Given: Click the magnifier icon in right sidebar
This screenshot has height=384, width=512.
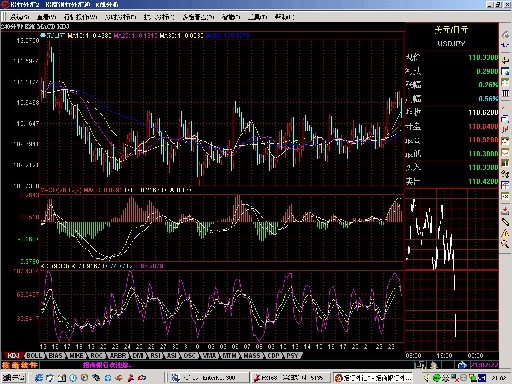Looking at the screenshot, I should [505, 245].
